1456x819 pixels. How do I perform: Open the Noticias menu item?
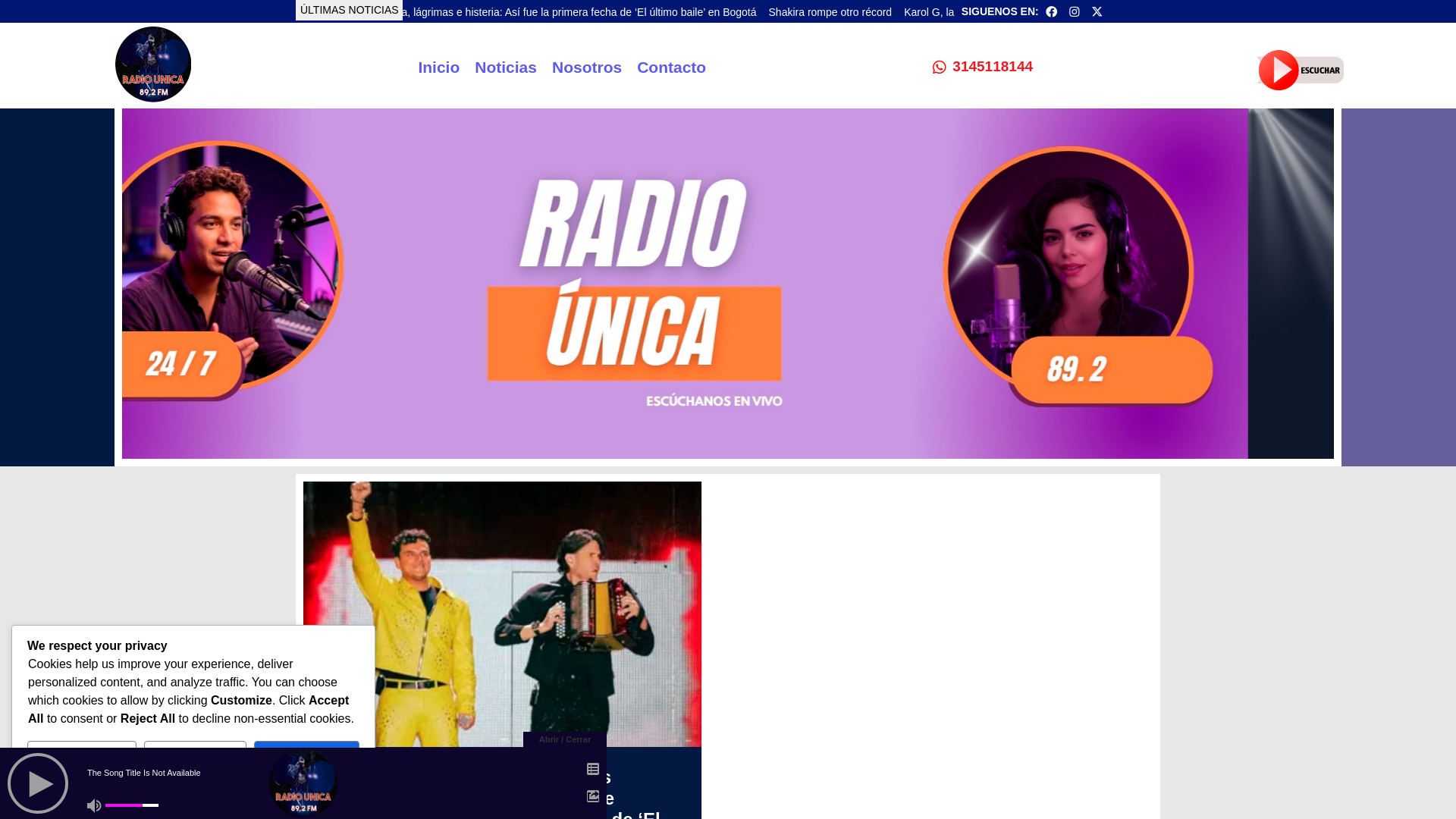pos(506,67)
